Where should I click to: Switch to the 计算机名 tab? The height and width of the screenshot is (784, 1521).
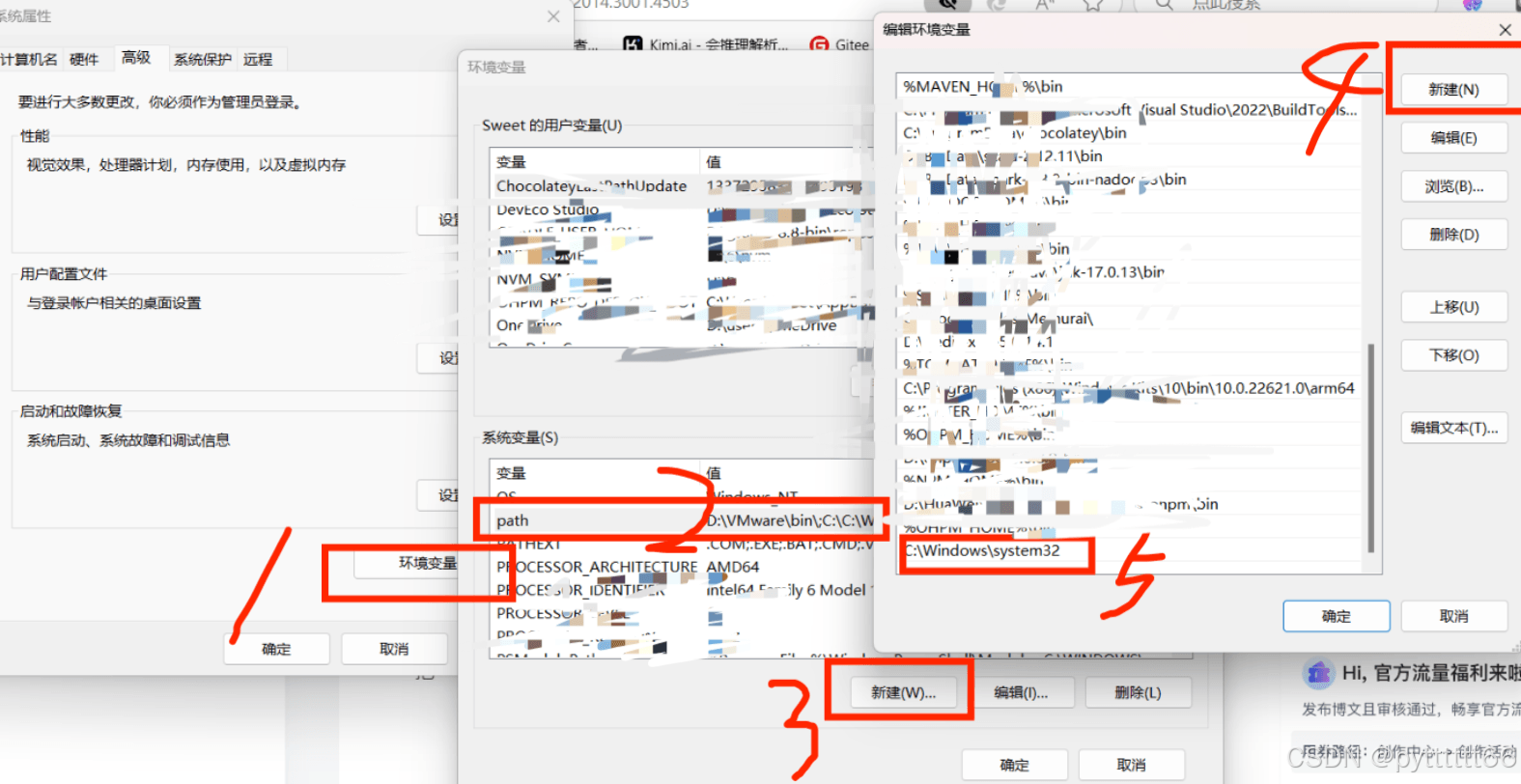29,60
